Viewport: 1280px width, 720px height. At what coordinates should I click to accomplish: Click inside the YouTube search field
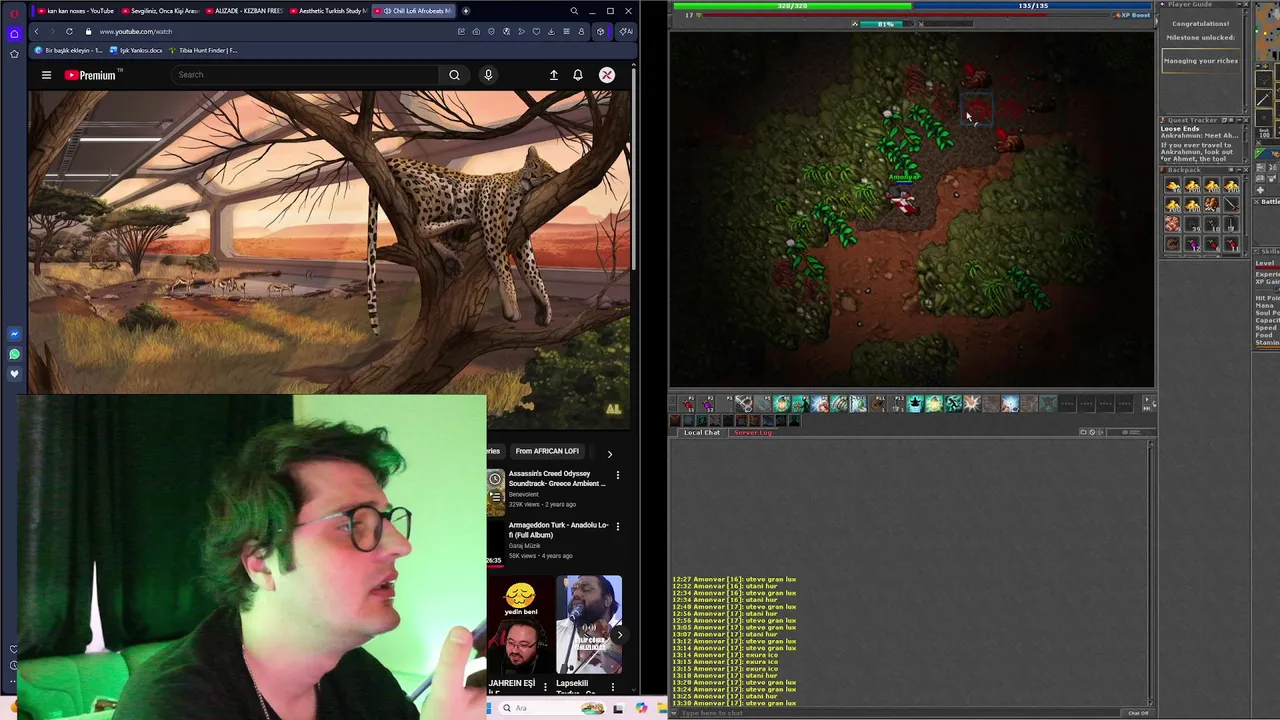[305, 75]
